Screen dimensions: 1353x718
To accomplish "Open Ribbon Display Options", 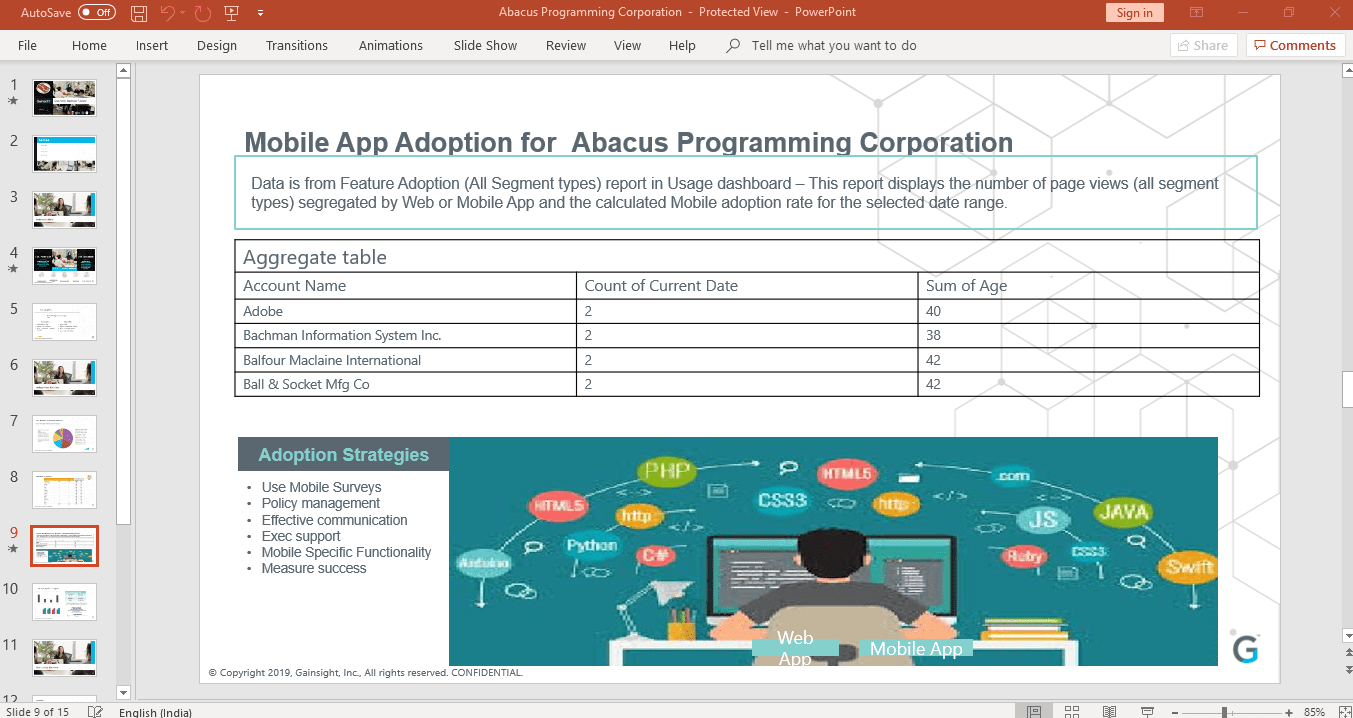I will (1196, 13).
